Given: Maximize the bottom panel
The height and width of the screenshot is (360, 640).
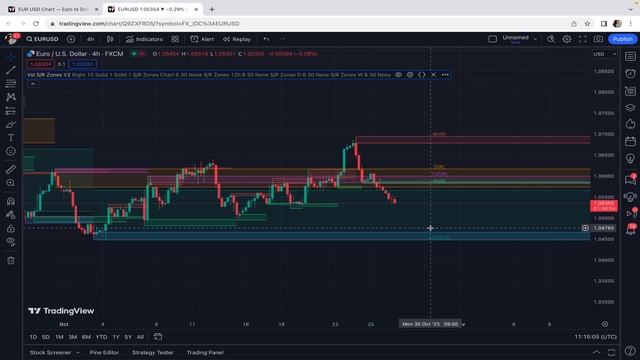Looking at the screenshot, I should coord(611,352).
